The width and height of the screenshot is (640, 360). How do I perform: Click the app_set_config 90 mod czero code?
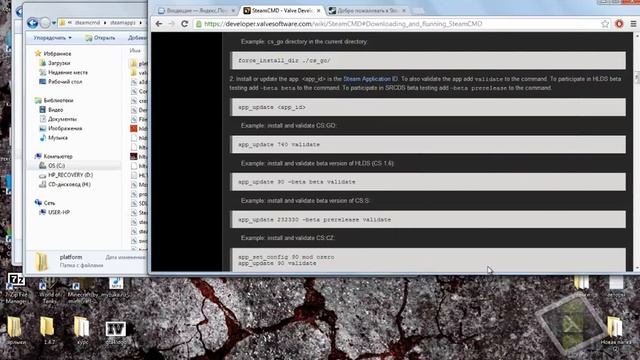click(286, 257)
